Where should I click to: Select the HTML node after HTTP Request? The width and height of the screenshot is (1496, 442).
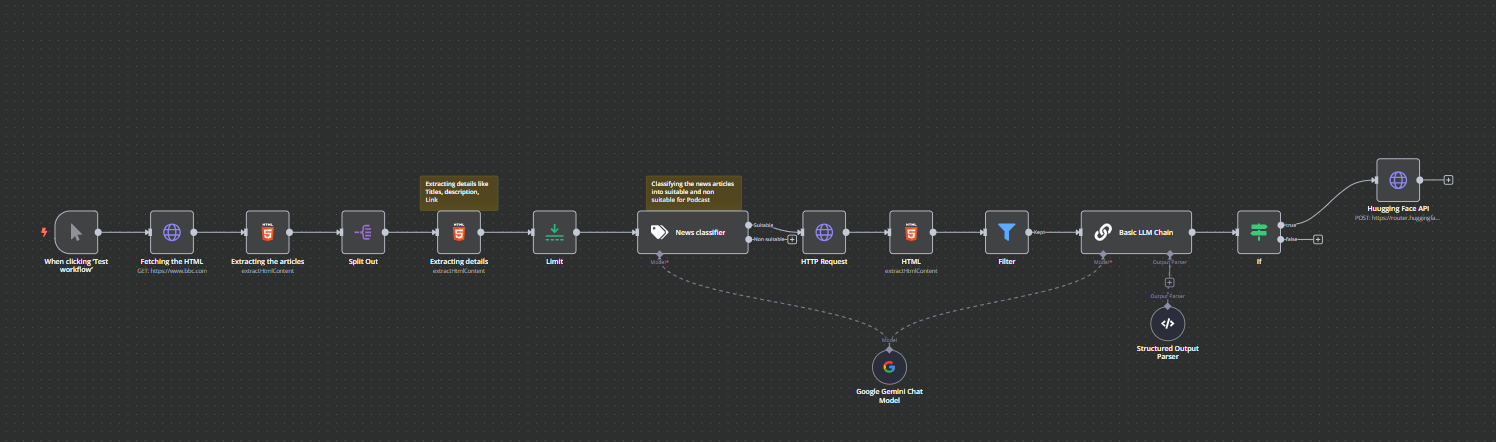[911, 232]
